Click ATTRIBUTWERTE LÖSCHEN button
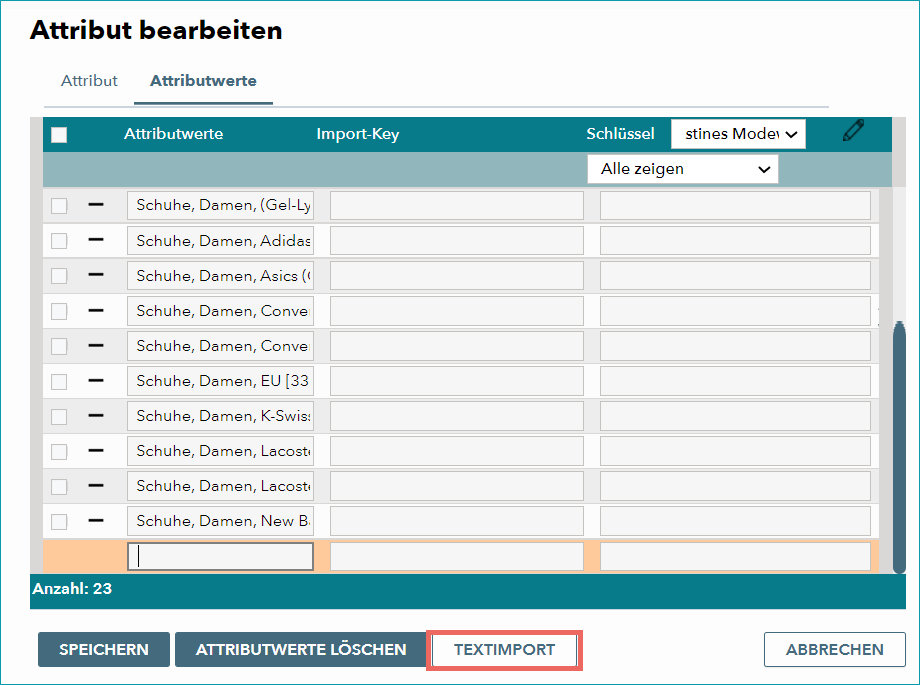 pos(301,649)
